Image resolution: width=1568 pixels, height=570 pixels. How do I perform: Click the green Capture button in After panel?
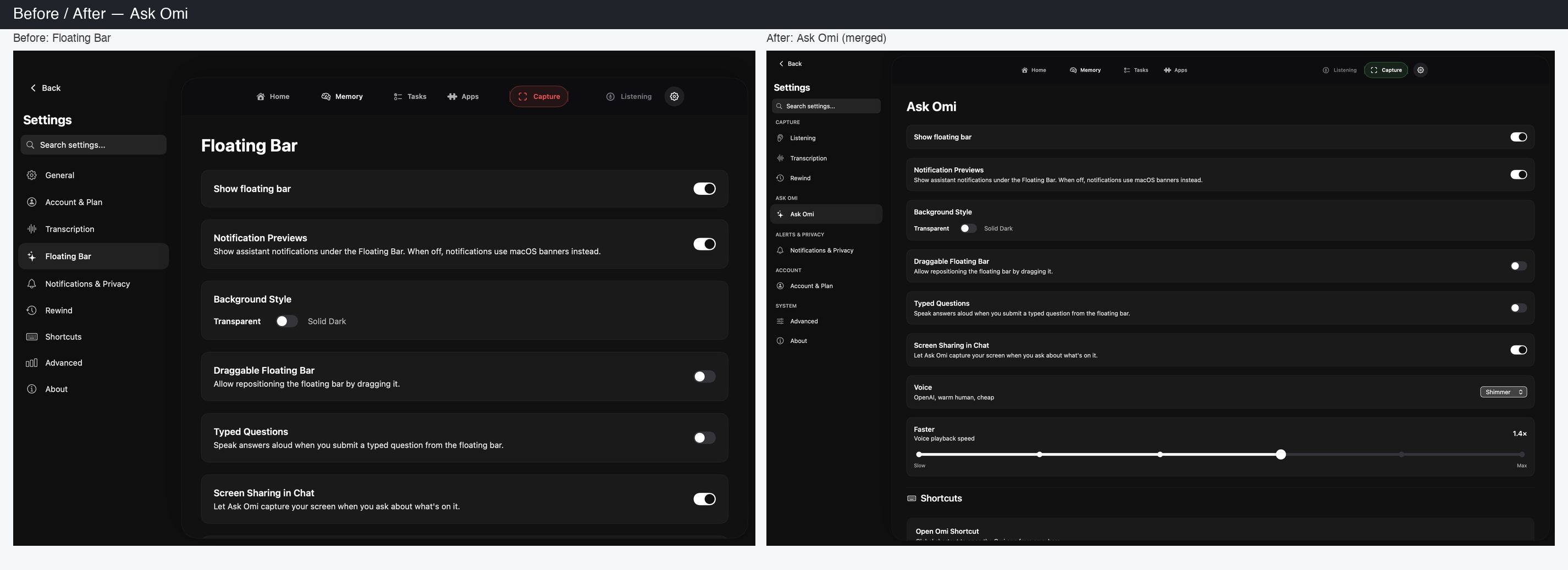coord(1386,70)
